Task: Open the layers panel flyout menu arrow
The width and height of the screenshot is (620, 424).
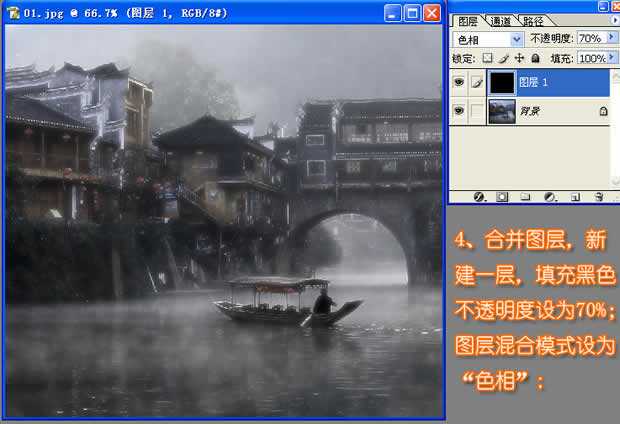Action: [x=615, y=20]
